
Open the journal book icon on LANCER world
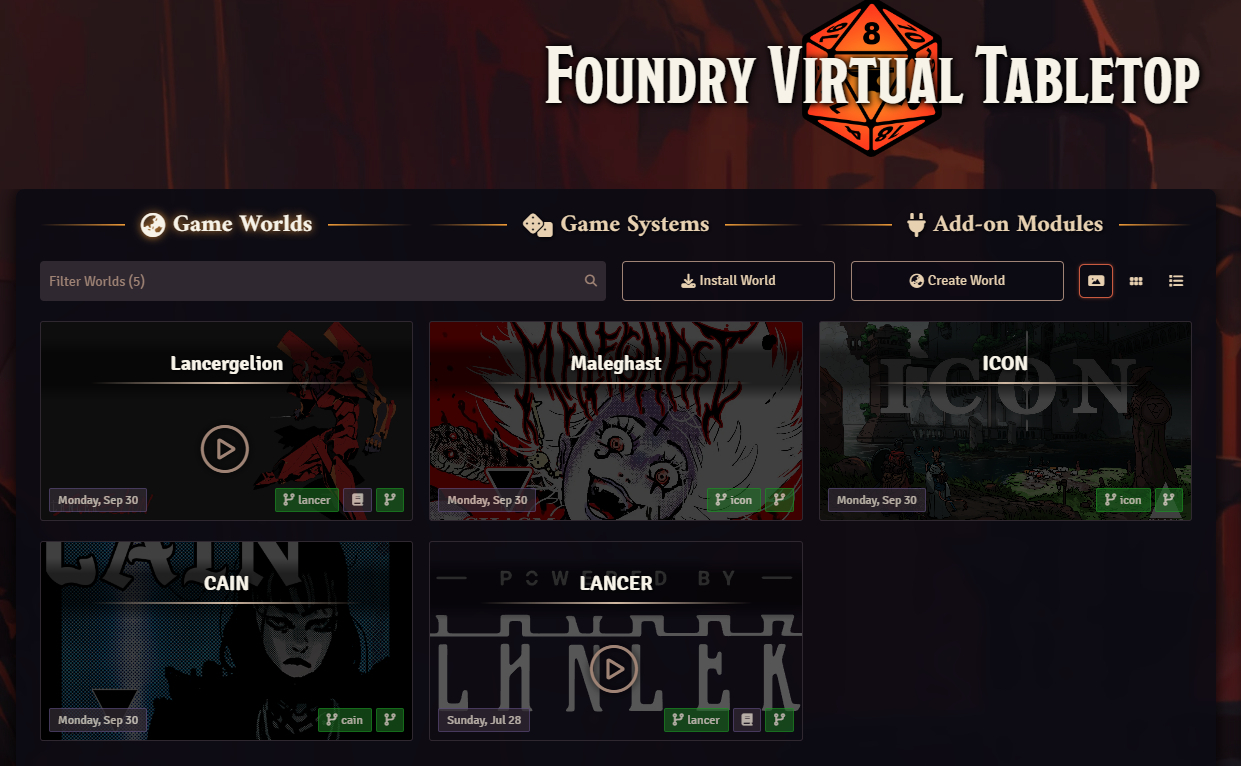point(746,720)
